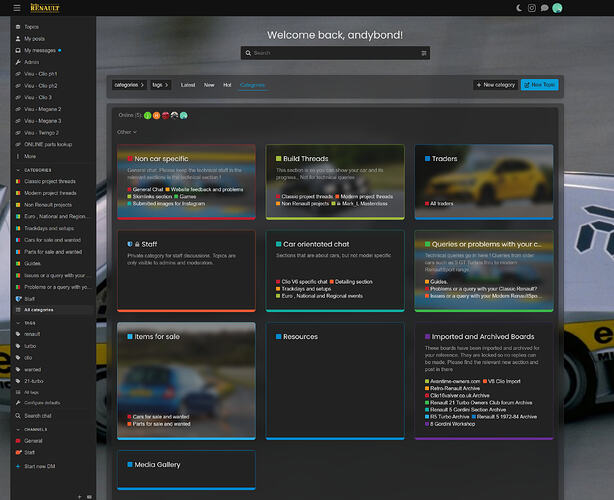Expand the Other dropdown under online users
Screen dimensions: 614x500
point(127,132)
